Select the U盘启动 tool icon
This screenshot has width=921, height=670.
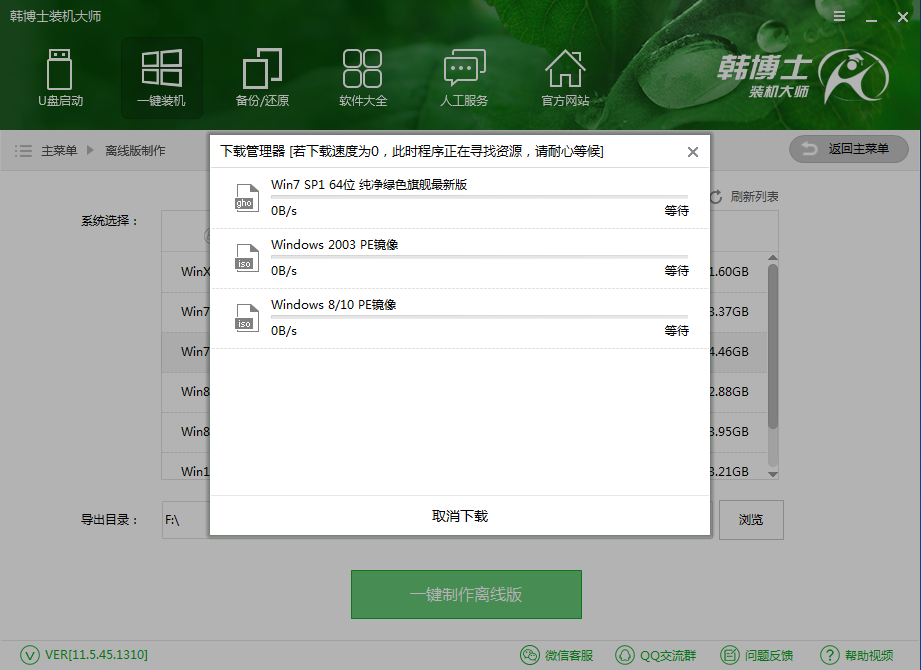60,77
